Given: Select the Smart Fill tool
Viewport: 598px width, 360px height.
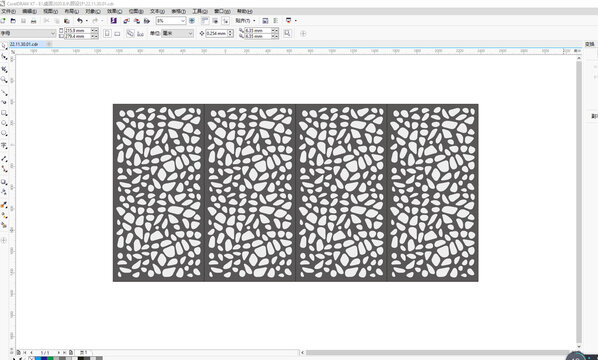Looking at the screenshot, I should [4, 225].
